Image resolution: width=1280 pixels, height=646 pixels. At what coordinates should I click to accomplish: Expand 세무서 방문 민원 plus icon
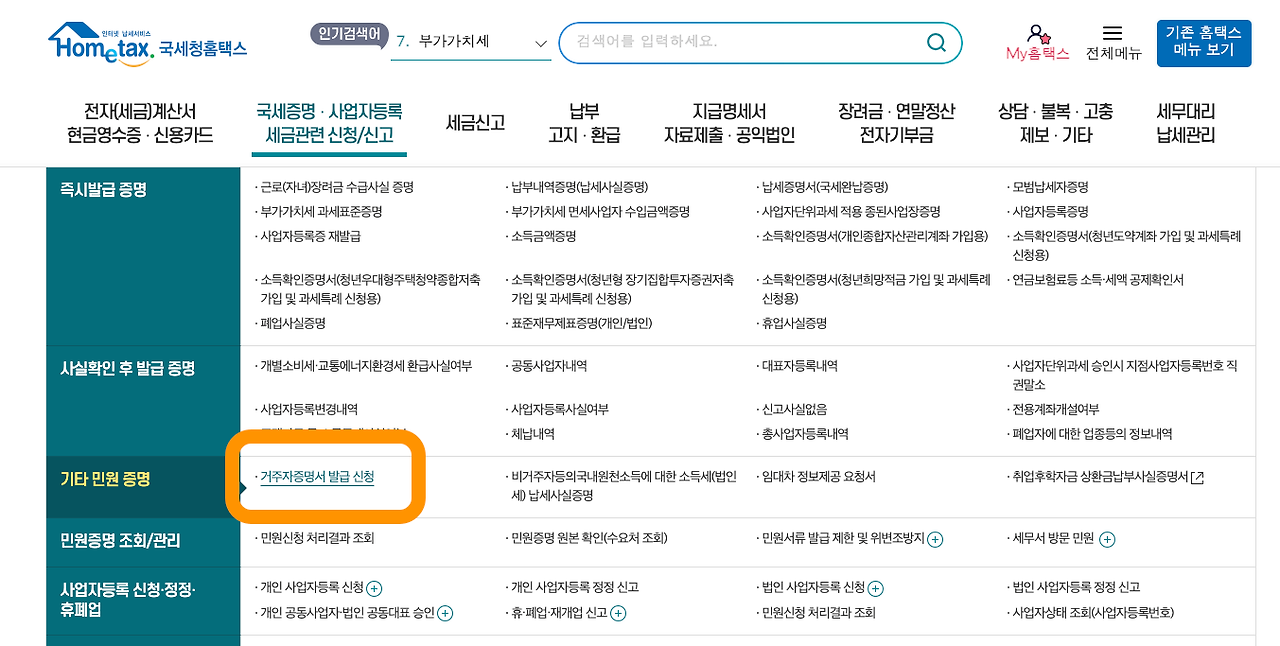(x=1106, y=539)
